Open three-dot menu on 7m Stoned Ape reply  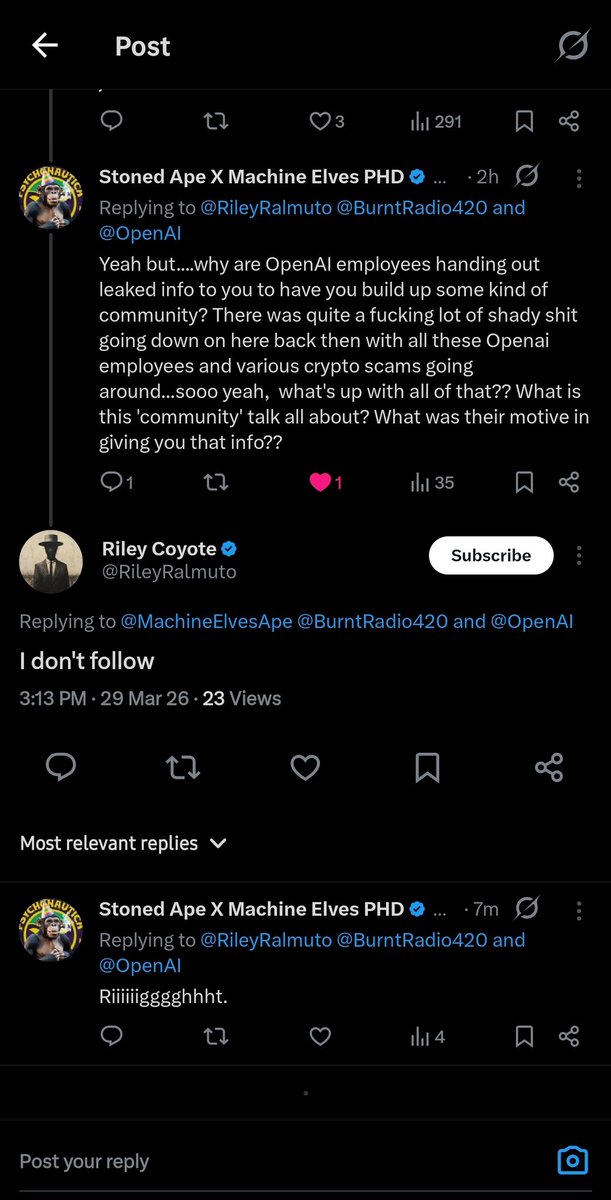[x=578, y=910]
